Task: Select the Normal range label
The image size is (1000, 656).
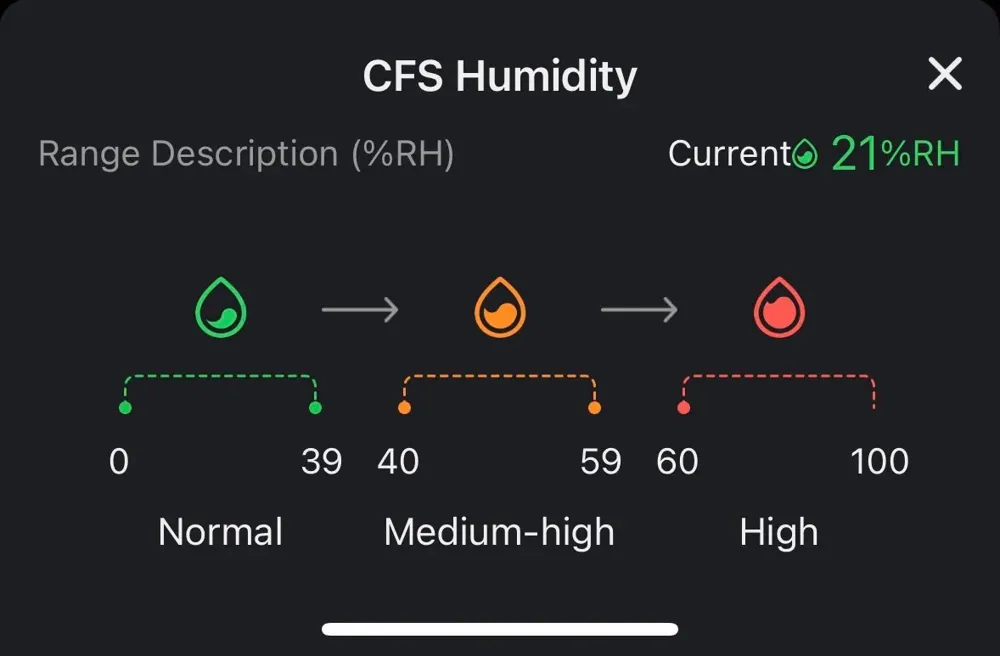Action: pos(221,532)
